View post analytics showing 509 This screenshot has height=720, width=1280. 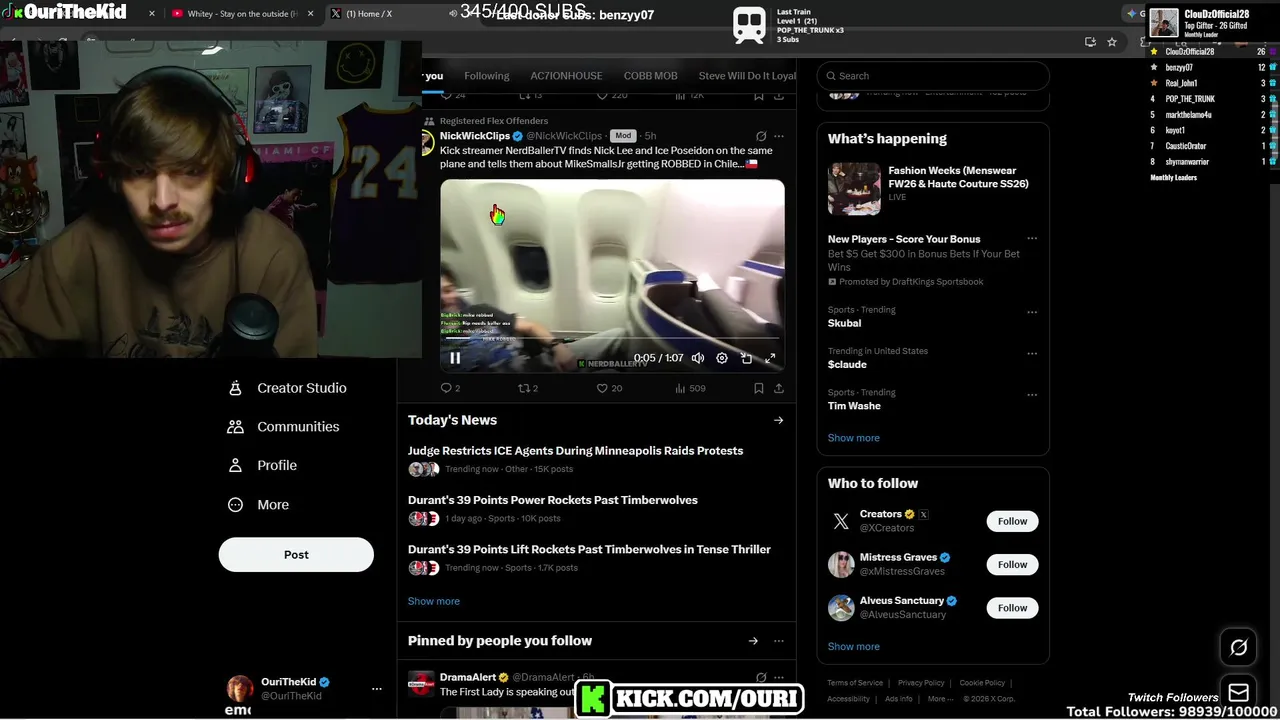690,388
